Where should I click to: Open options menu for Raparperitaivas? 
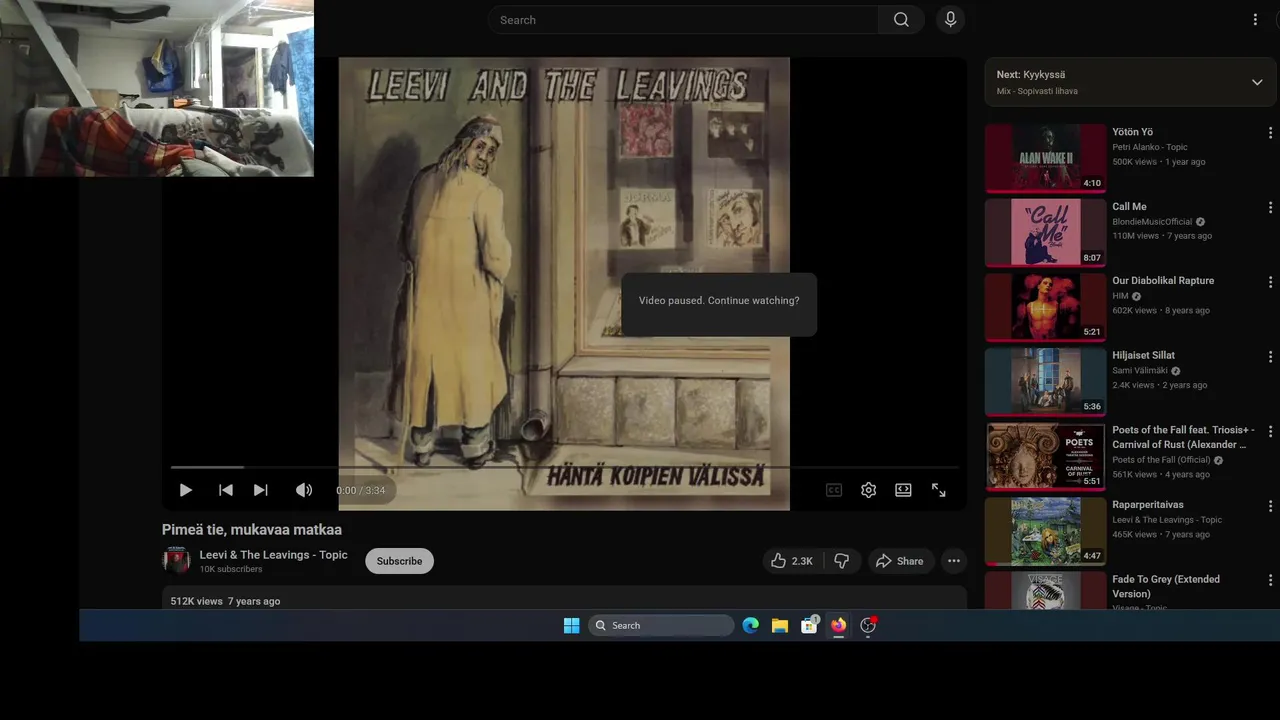click(x=1270, y=506)
